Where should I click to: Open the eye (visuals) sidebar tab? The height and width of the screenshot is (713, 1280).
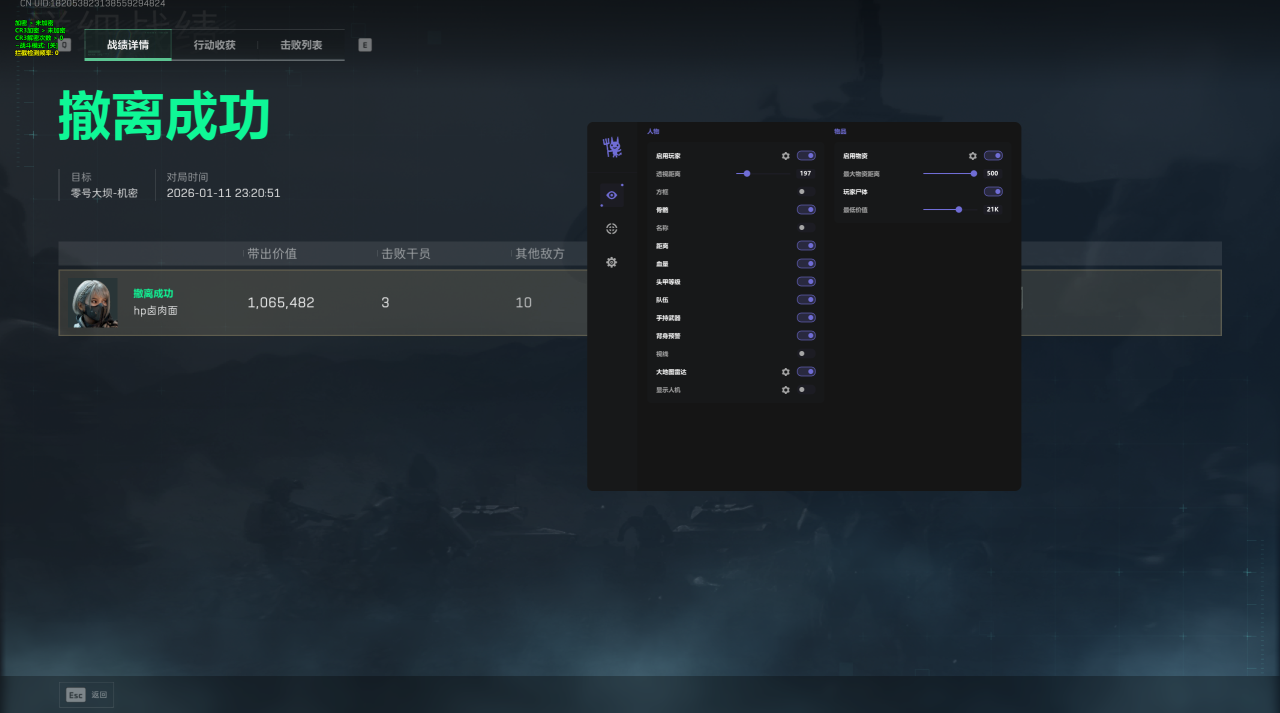point(612,195)
